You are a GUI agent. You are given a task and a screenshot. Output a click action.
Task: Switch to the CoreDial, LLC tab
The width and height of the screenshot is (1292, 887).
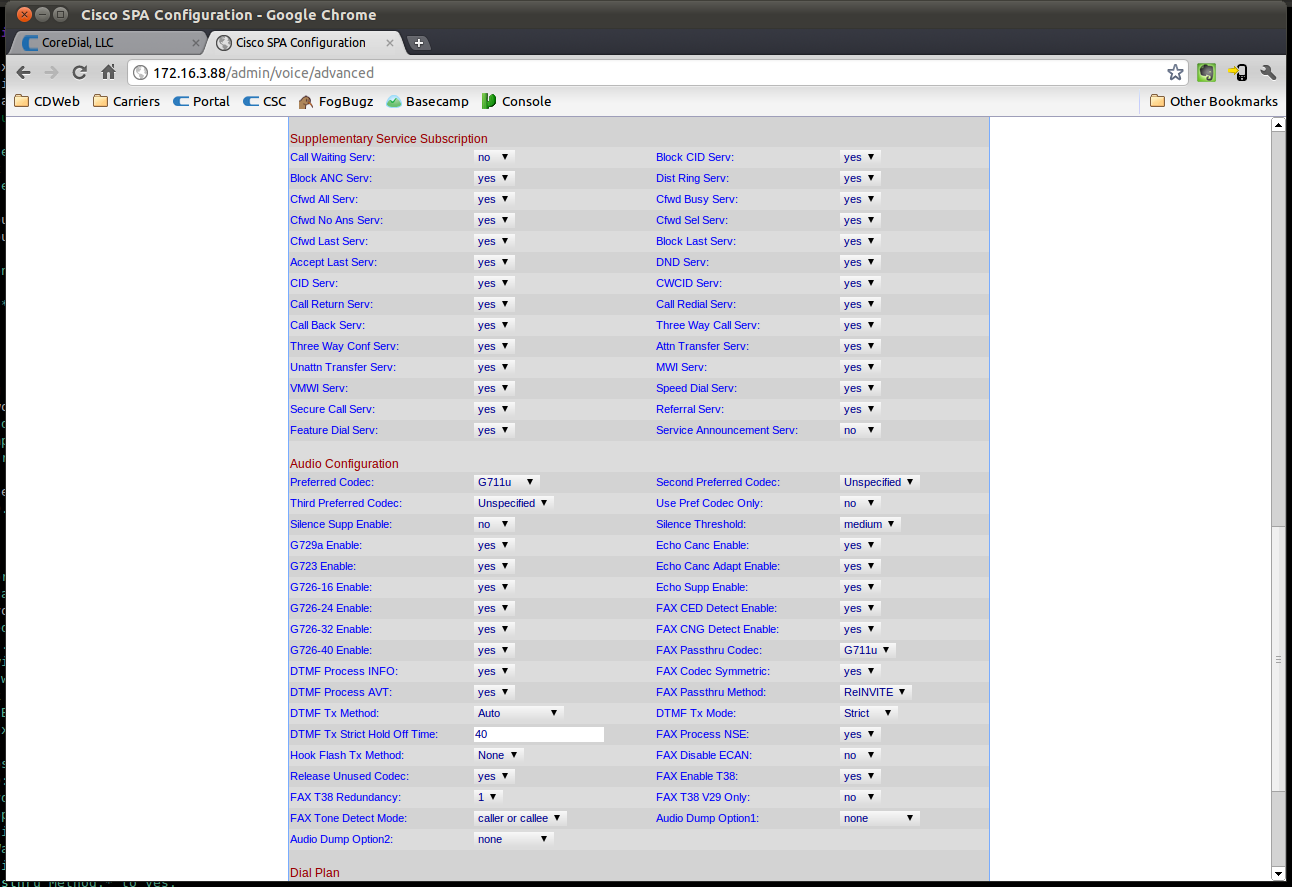tap(108, 43)
